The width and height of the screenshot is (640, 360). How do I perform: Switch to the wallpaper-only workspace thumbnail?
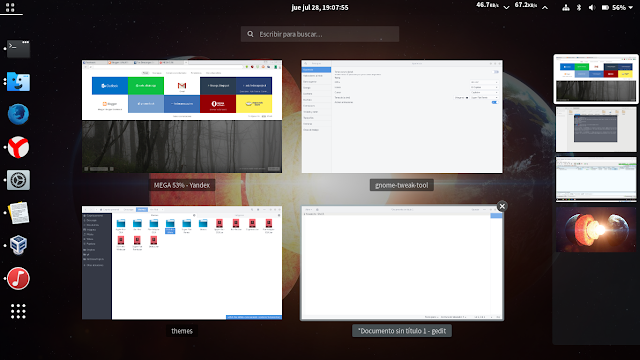[596, 229]
